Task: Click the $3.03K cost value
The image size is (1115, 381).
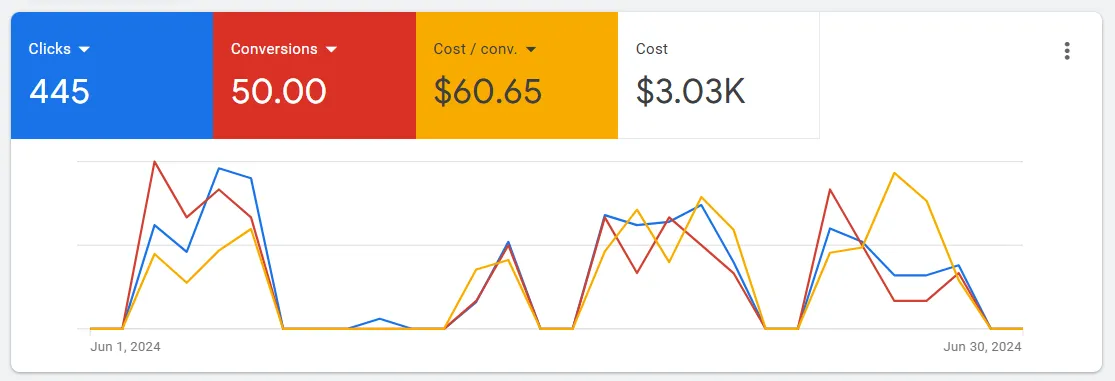Action: point(690,92)
